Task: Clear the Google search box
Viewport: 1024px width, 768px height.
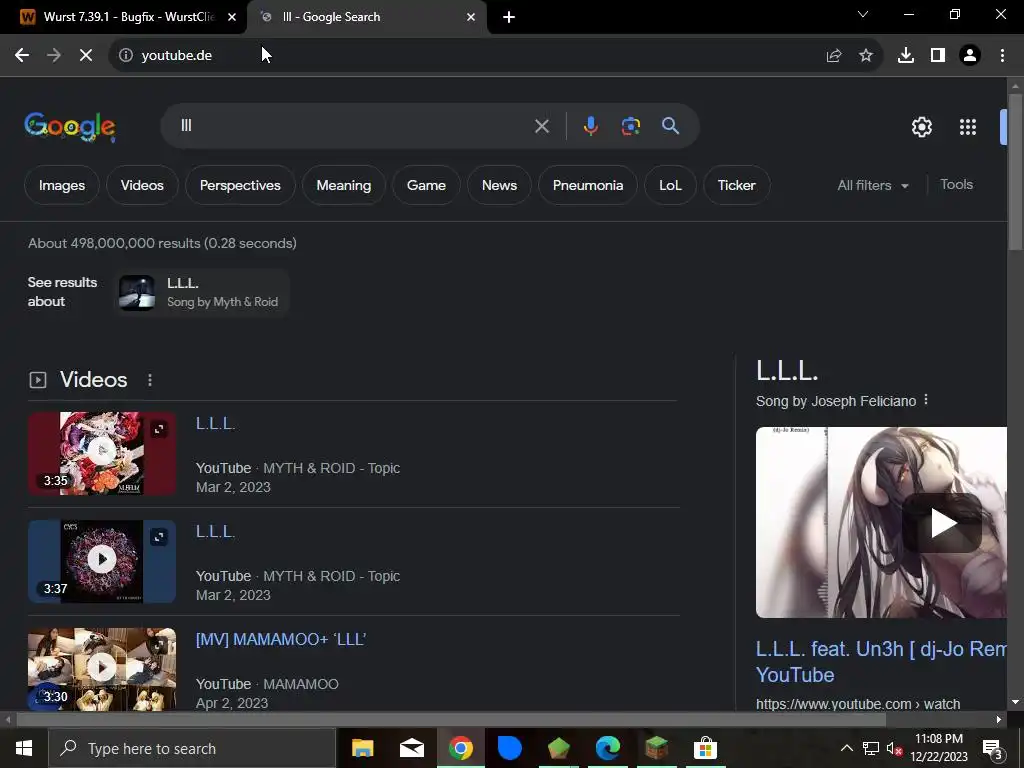Action: tap(542, 126)
